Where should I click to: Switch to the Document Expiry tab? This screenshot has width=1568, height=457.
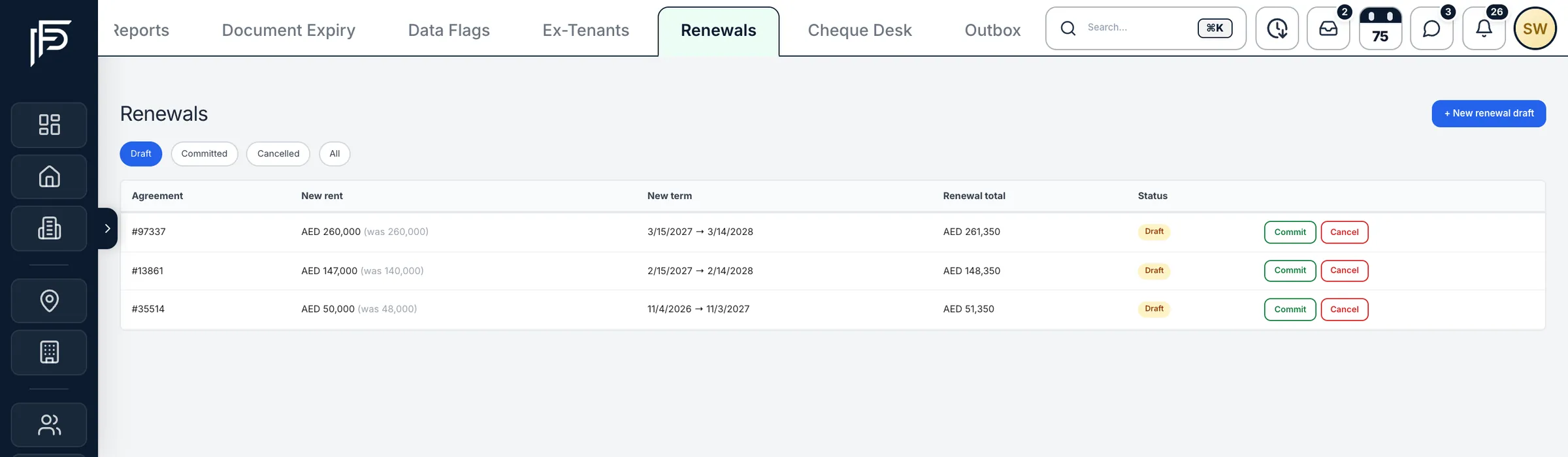tap(289, 30)
